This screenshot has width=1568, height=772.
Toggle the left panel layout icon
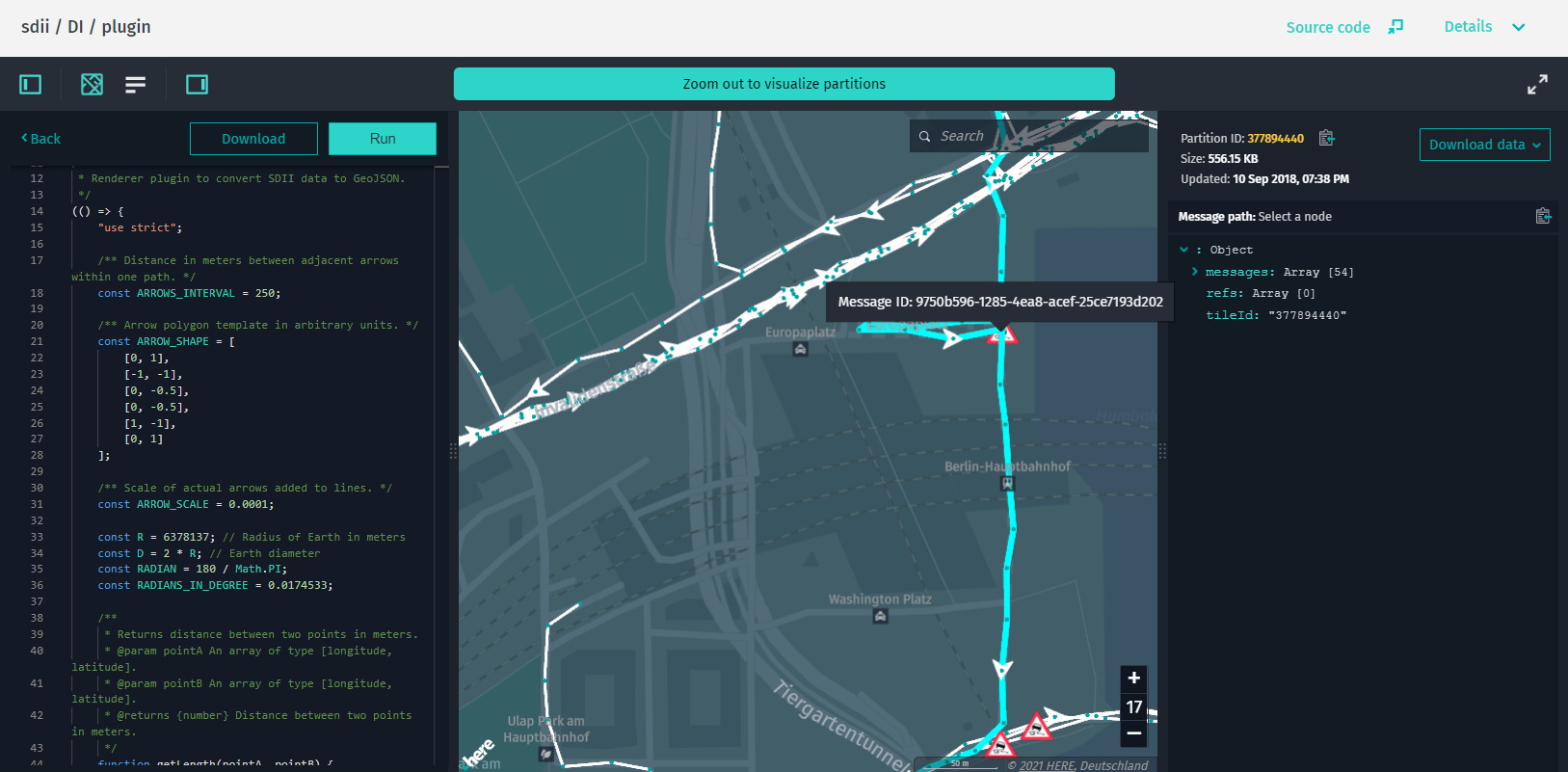[31, 85]
